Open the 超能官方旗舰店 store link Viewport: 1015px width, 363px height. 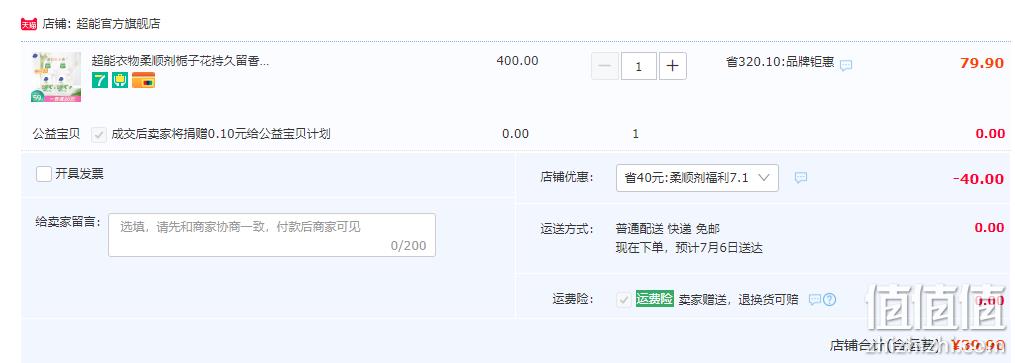tap(118, 25)
